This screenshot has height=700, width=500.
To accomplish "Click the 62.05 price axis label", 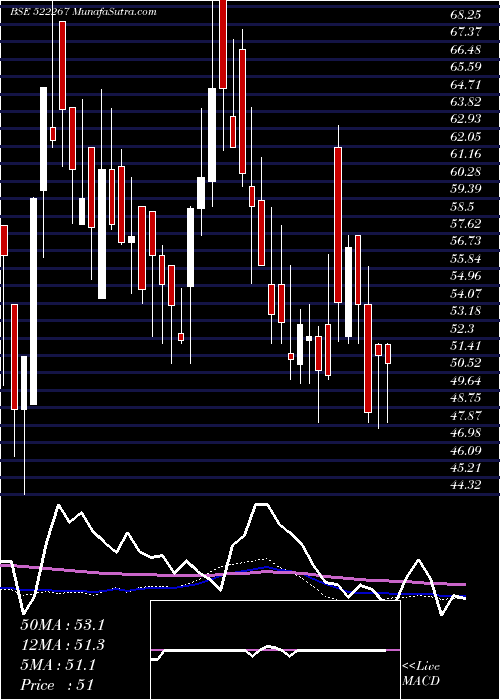I will (x=466, y=137).
